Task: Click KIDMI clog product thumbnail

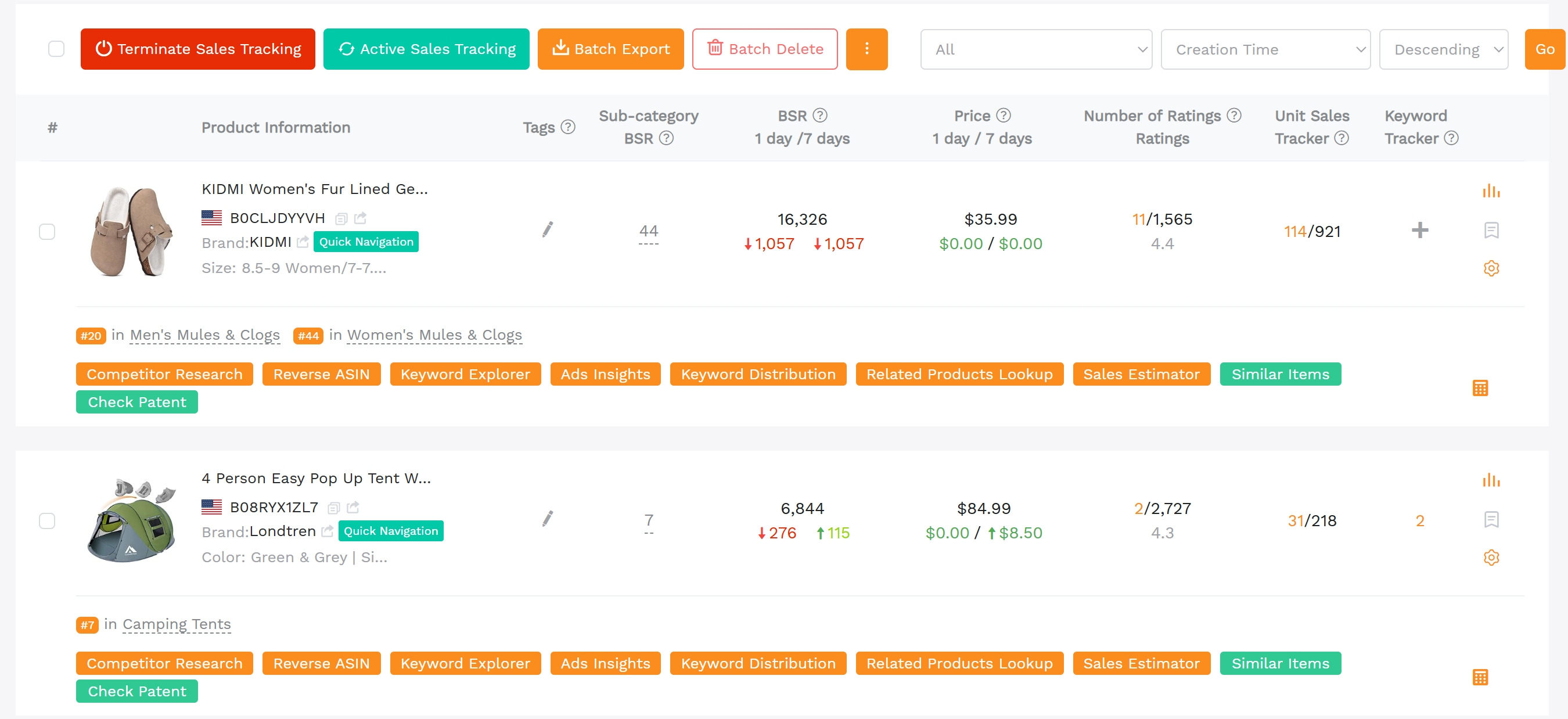Action: point(131,231)
